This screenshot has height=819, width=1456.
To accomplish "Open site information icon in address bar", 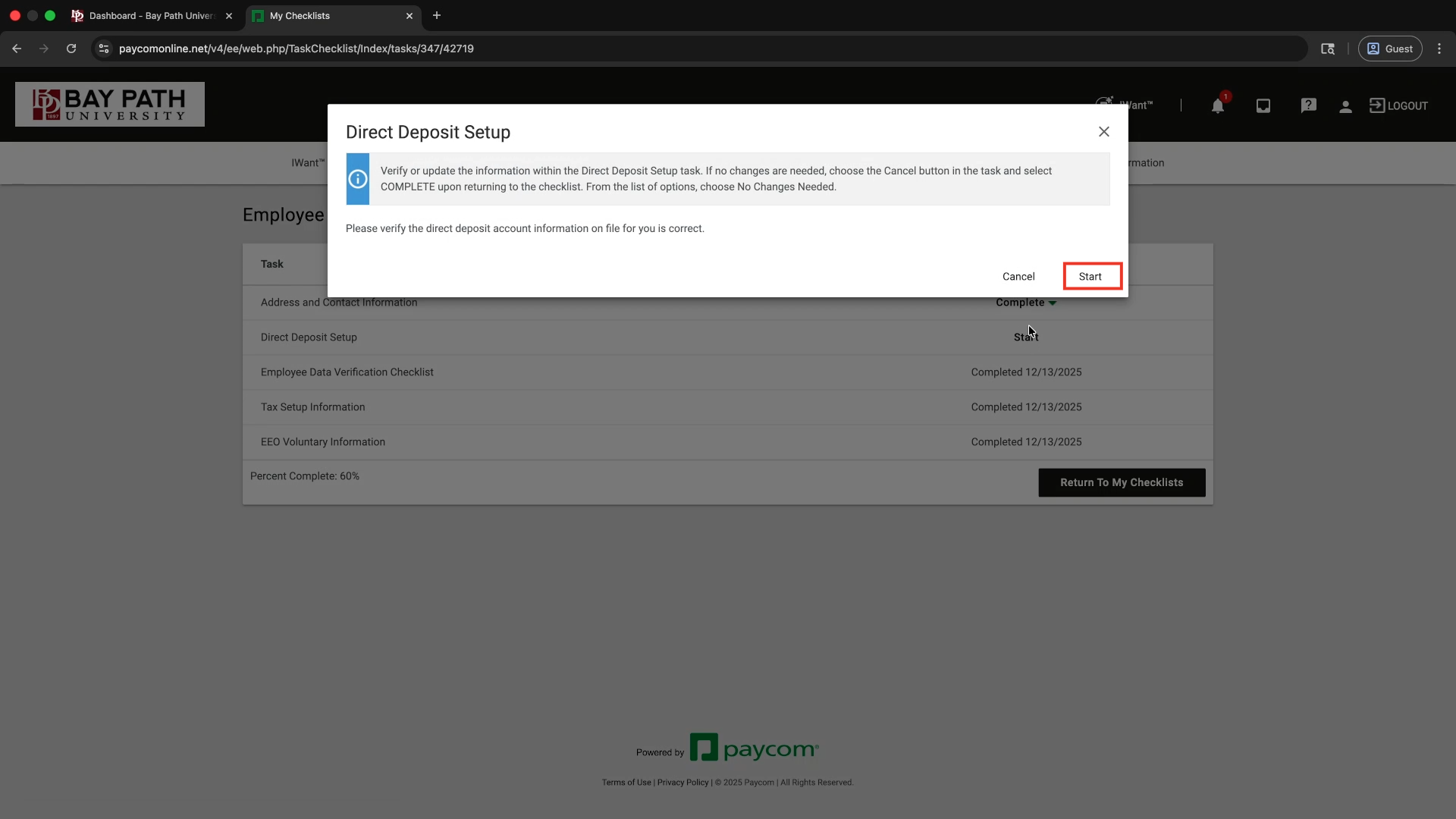I will [105, 49].
